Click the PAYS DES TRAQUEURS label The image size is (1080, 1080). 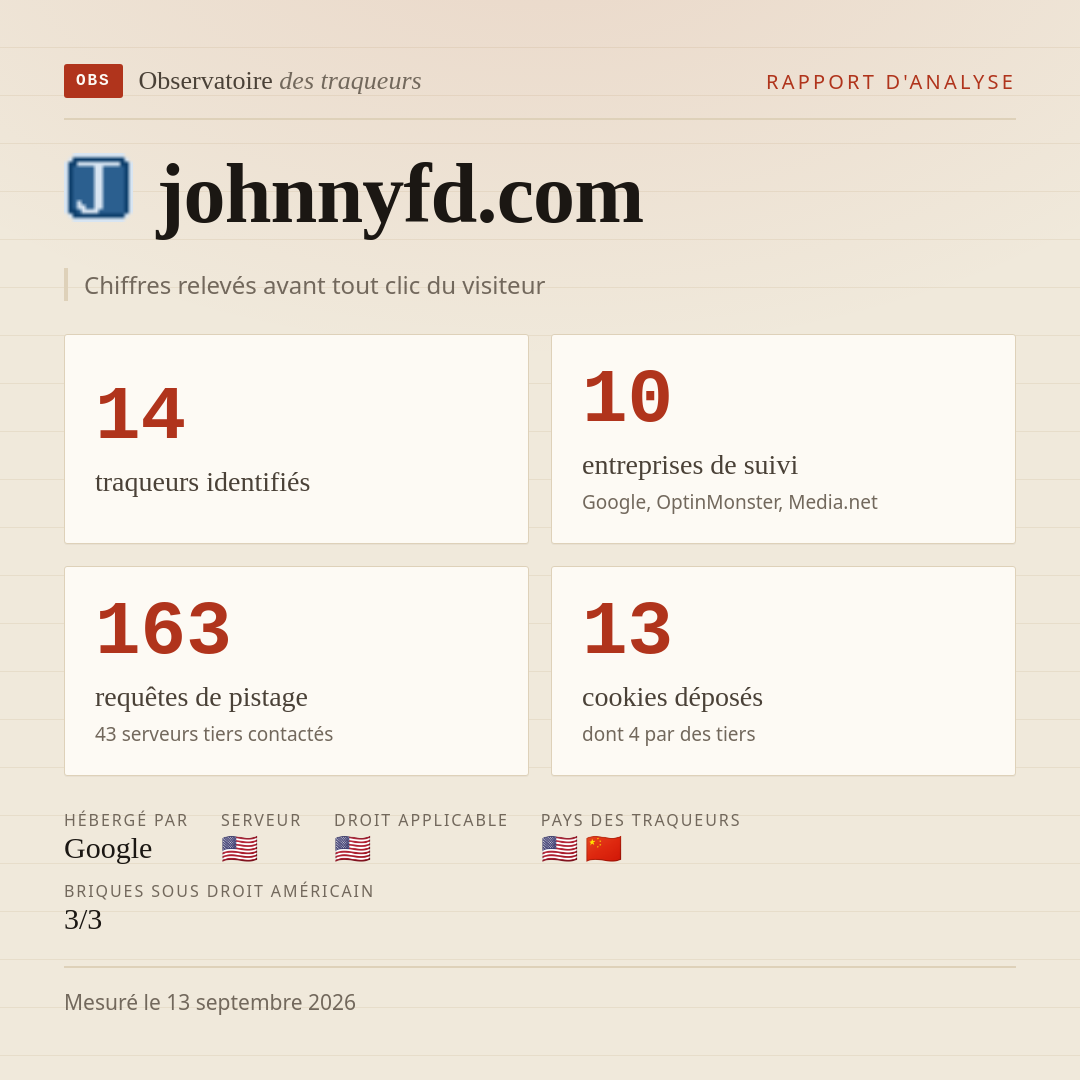(x=641, y=820)
